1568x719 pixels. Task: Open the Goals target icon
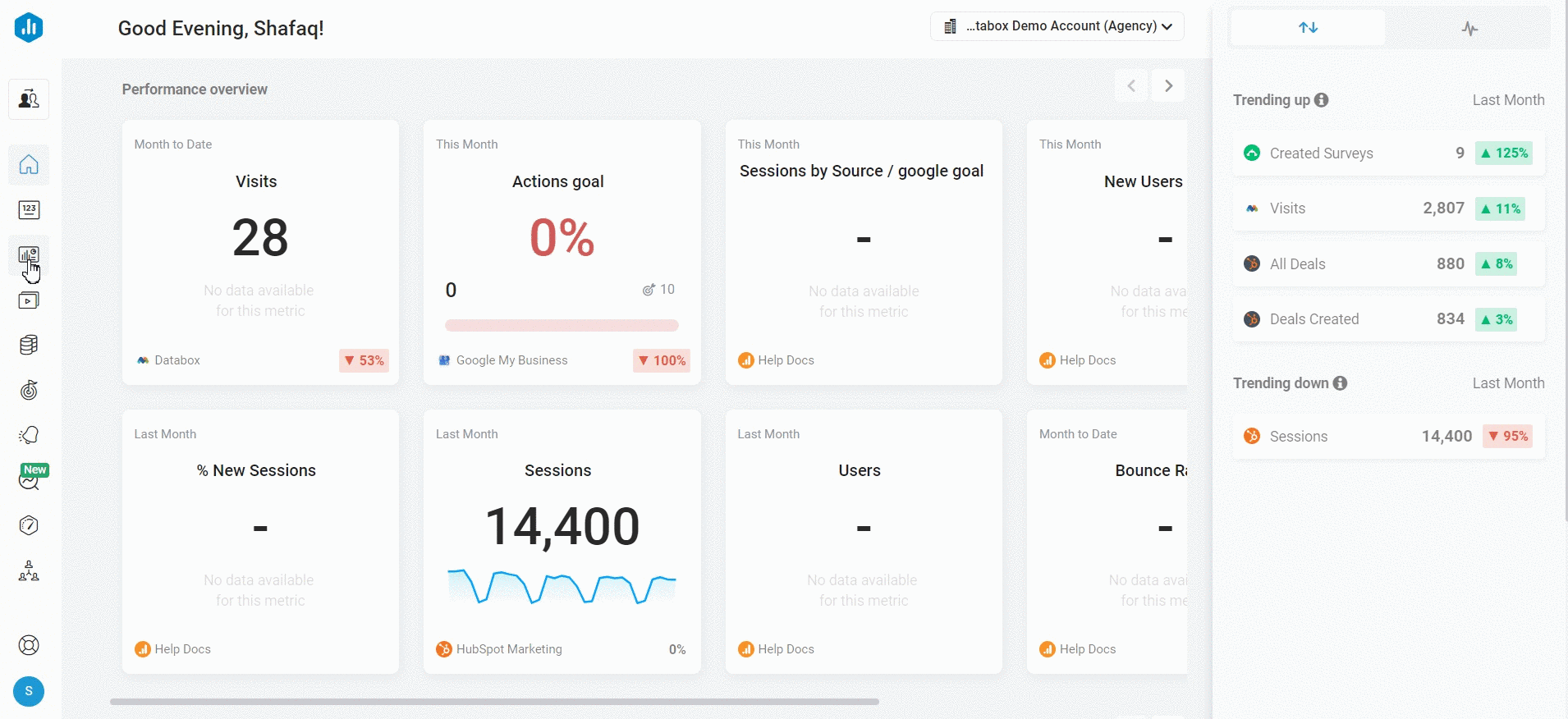(x=29, y=390)
